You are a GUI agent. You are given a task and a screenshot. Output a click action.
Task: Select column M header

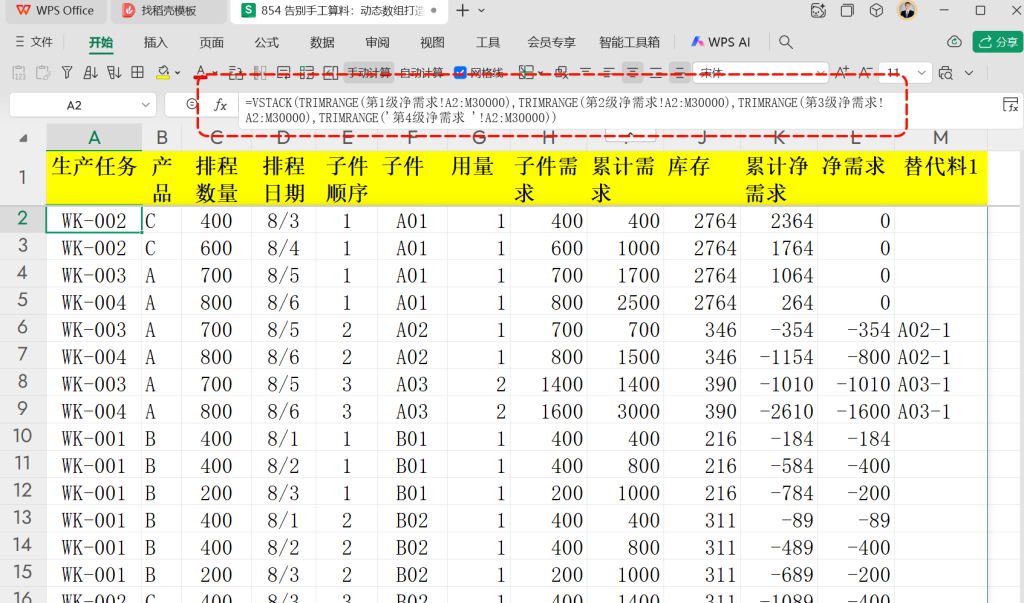940,137
